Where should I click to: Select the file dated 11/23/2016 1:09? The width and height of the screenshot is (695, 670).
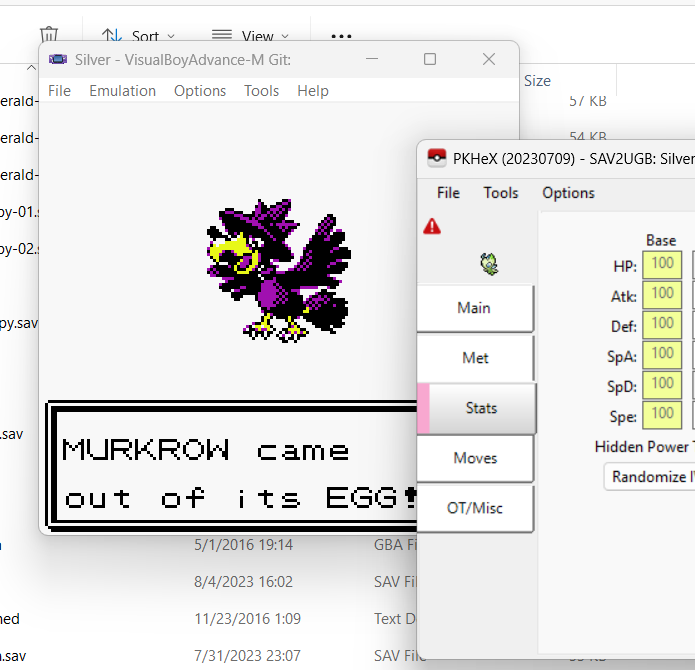(247, 619)
